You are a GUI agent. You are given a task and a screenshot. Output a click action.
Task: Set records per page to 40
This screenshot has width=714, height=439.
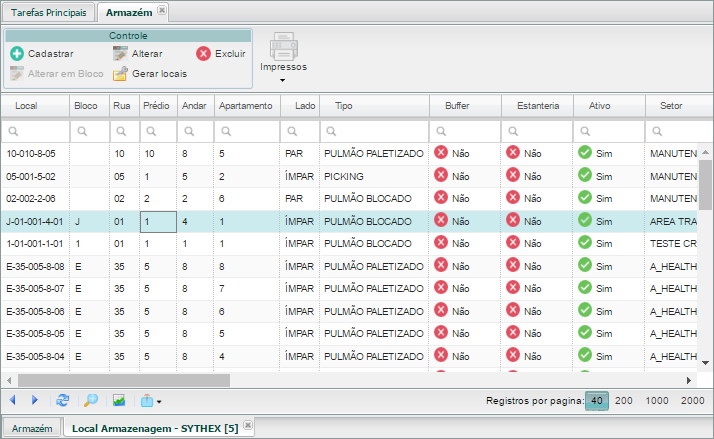tap(597, 401)
